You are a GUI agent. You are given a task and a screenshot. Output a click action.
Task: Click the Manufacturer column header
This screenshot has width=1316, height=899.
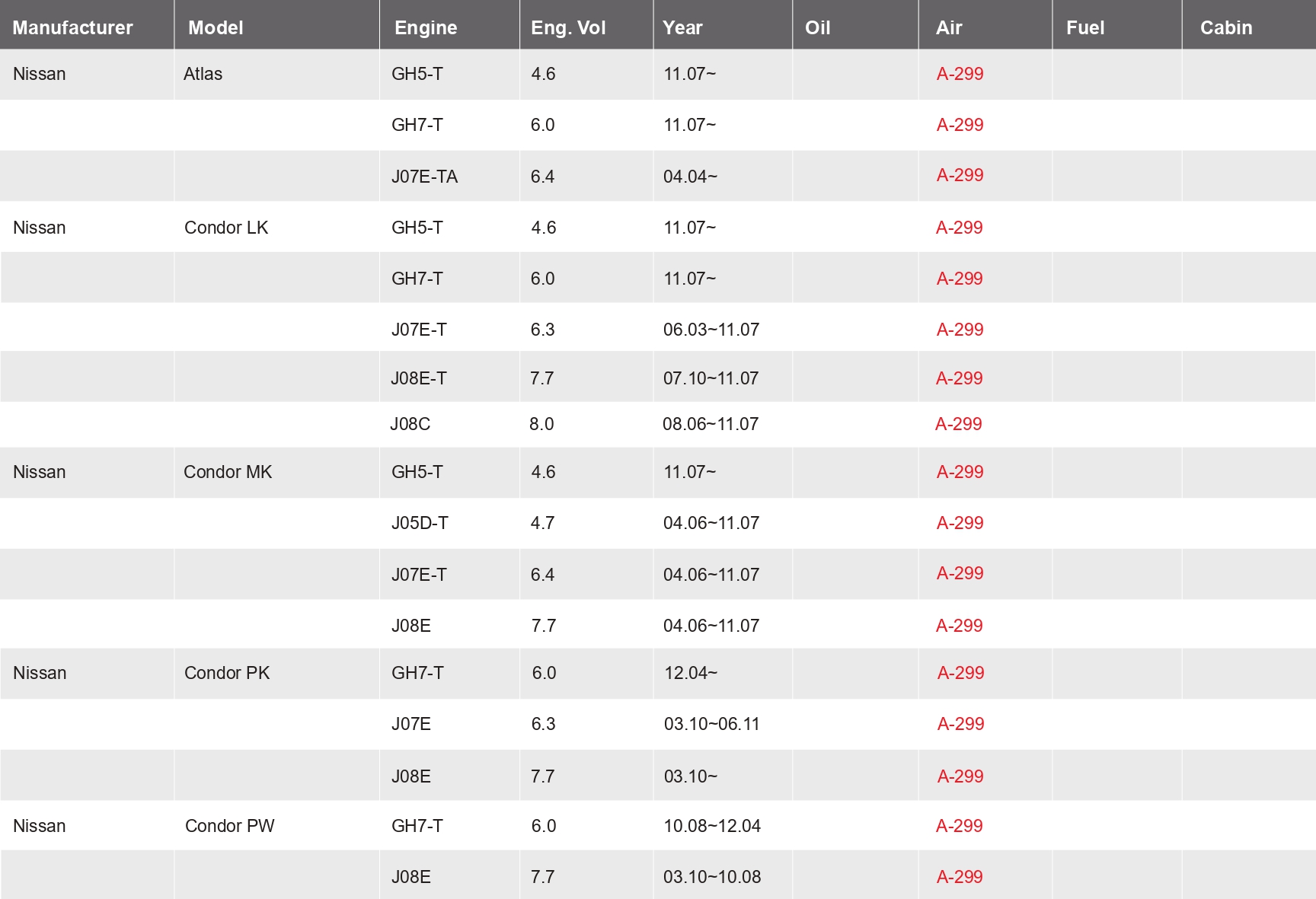point(72,27)
